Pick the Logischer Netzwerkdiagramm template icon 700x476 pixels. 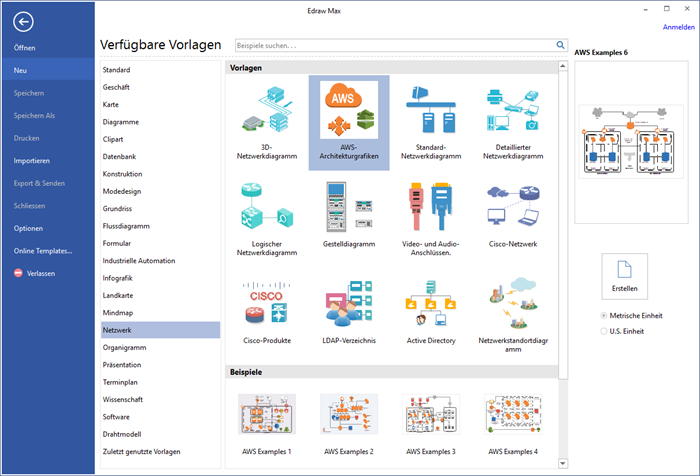(267, 207)
